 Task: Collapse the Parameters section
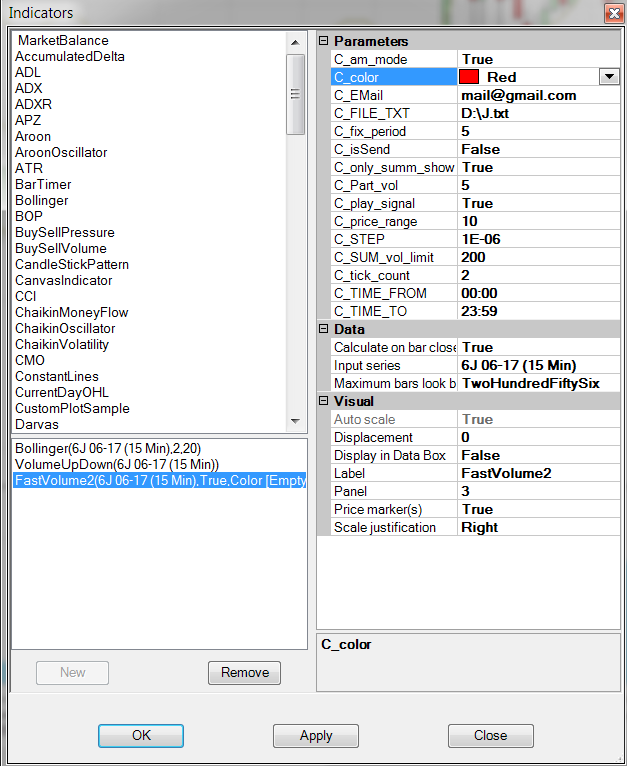click(x=323, y=41)
